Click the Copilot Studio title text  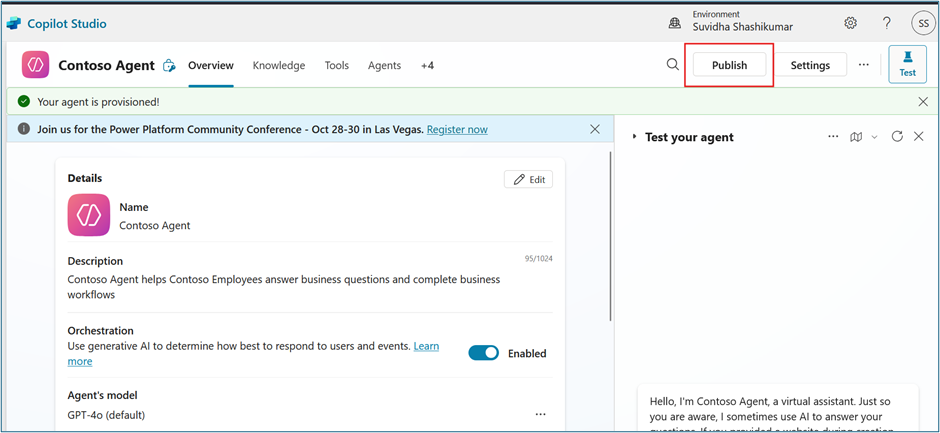tap(67, 24)
